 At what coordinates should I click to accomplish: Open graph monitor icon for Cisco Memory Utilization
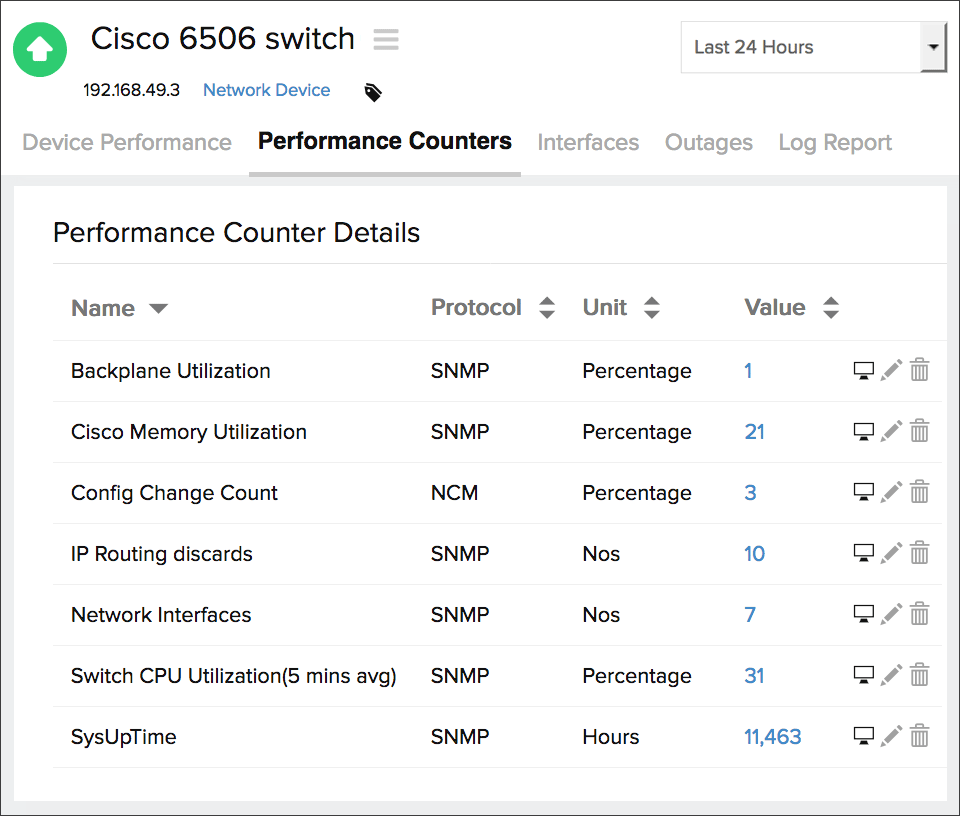(x=864, y=432)
